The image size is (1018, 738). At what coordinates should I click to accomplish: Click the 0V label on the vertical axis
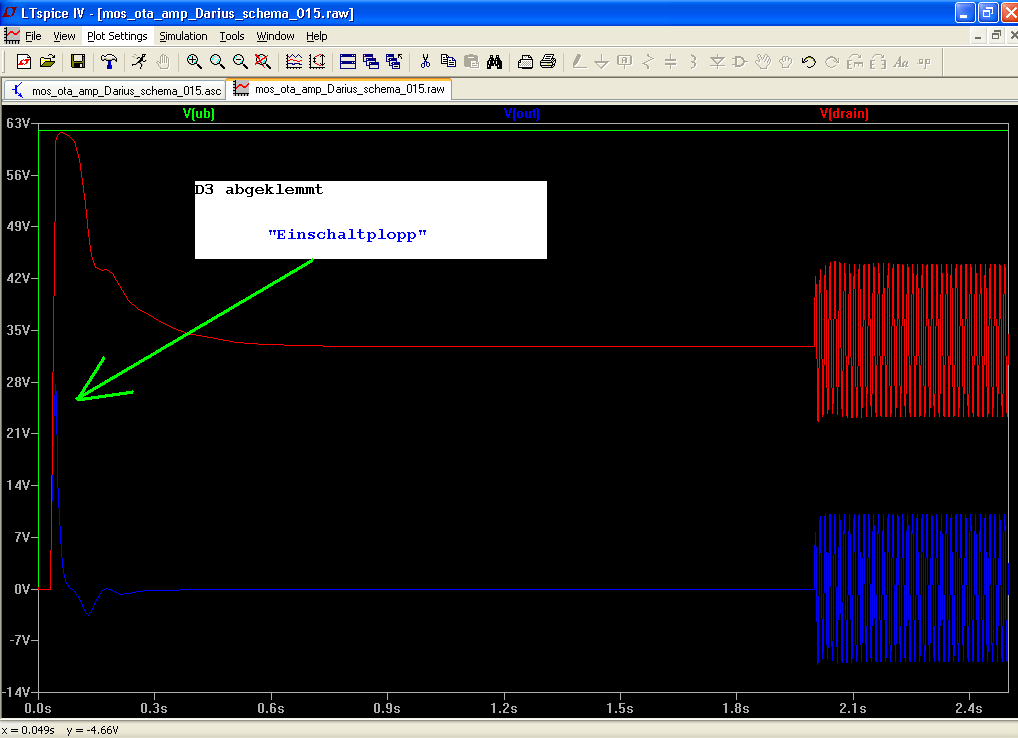21,589
